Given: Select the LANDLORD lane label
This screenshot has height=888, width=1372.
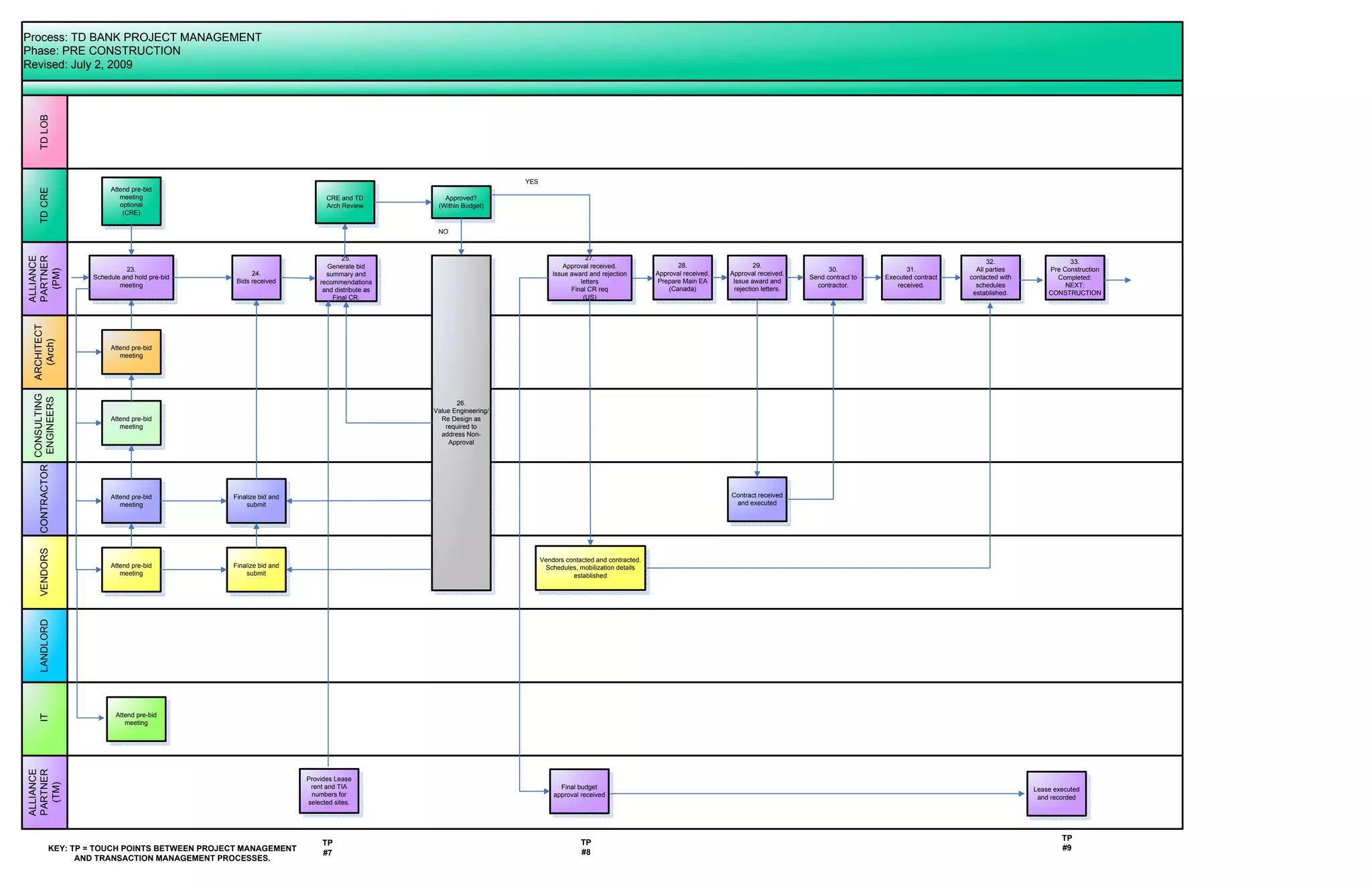Looking at the screenshot, I should 44,645.
